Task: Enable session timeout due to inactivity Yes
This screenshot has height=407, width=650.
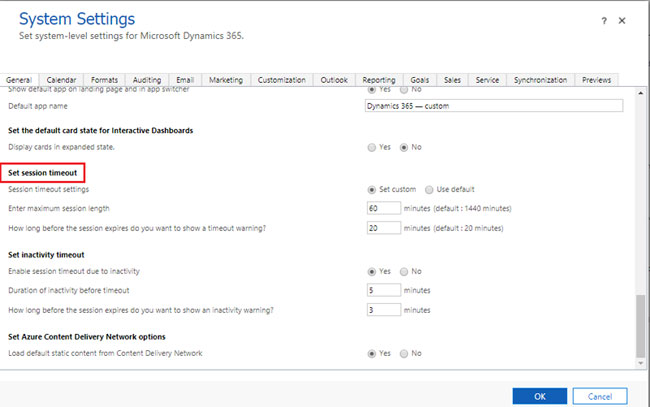Action: pos(372,272)
